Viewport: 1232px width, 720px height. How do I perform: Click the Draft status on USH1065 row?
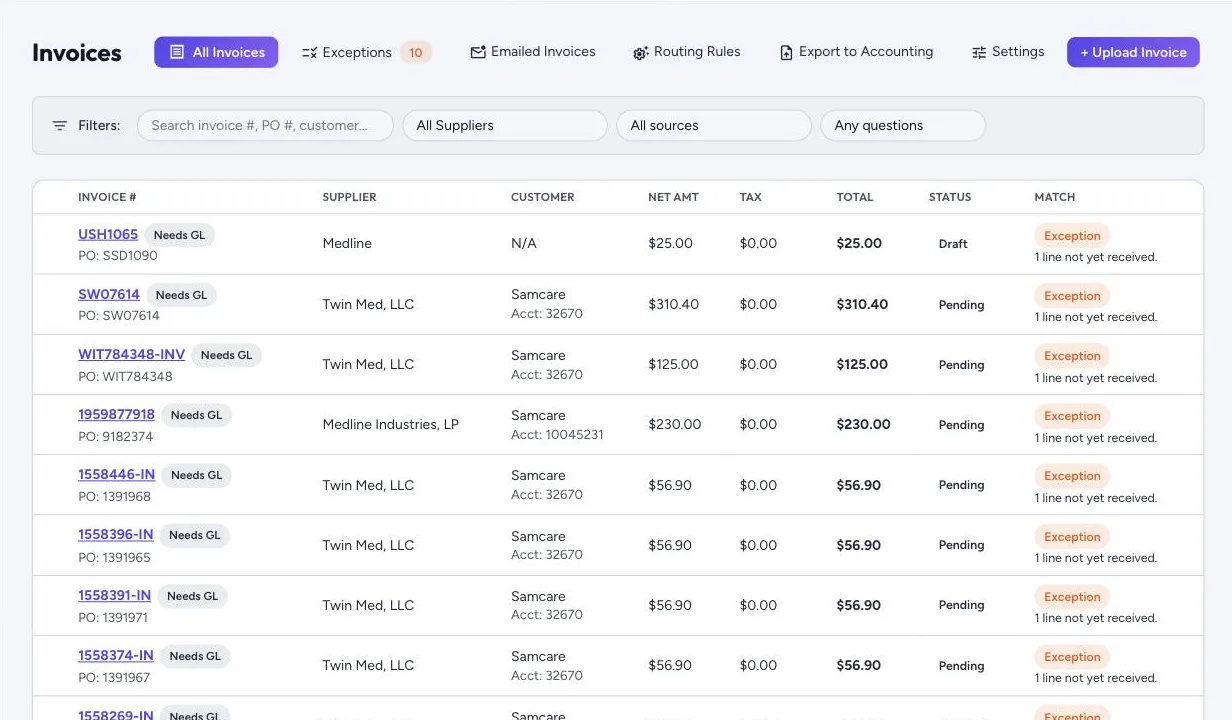tap(953, 244)
